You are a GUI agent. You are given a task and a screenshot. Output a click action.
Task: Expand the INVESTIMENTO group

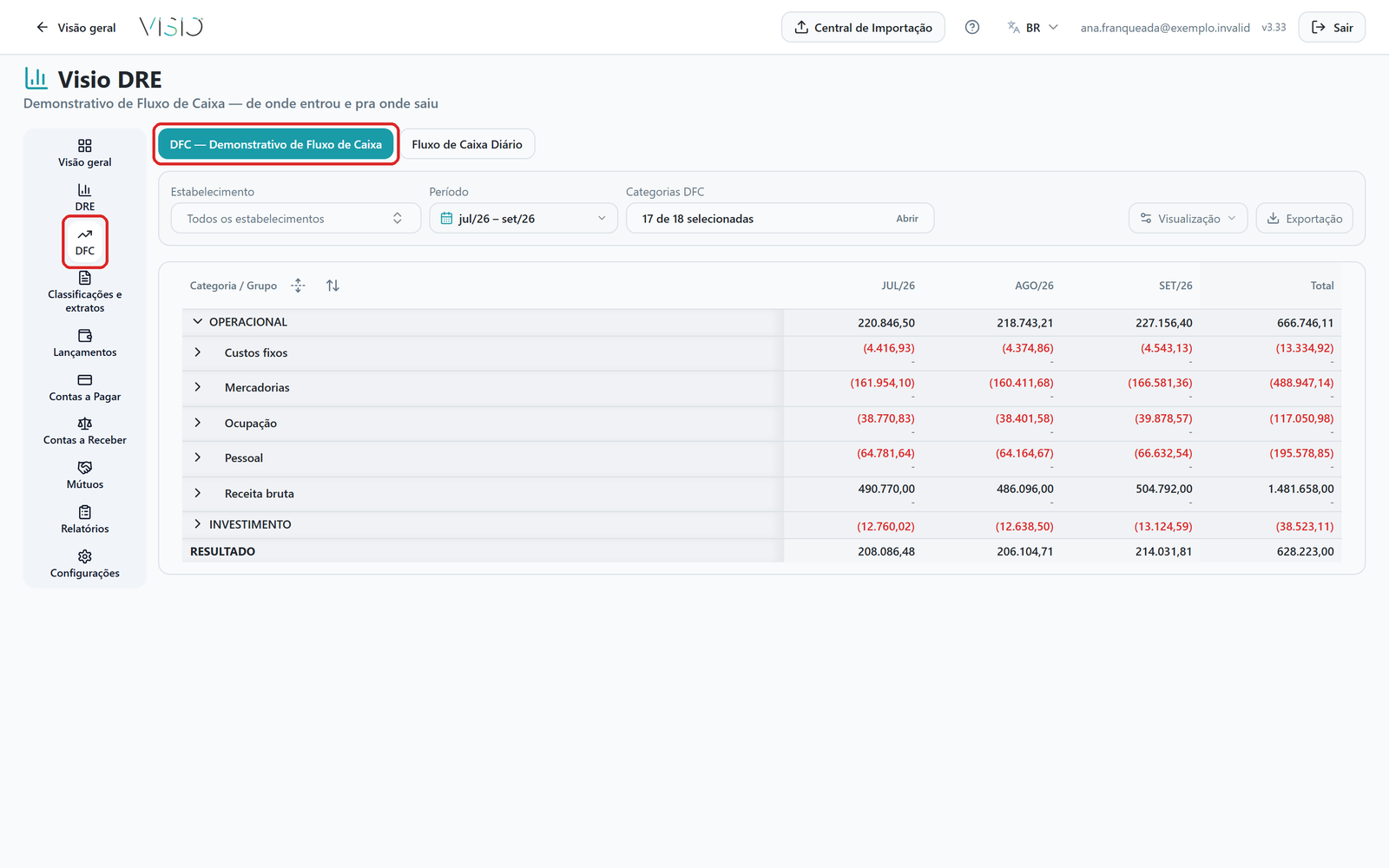[198, 524]
